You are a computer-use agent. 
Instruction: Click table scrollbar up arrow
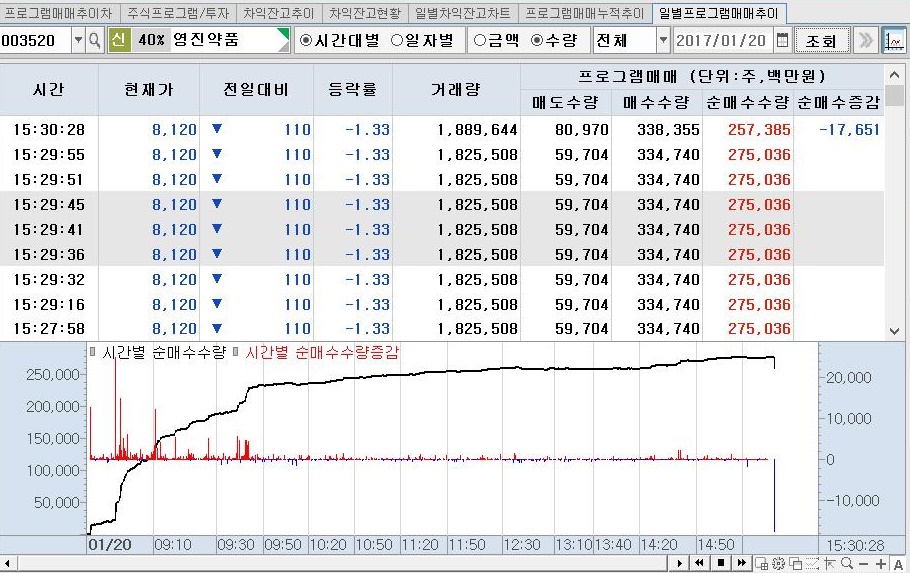click(894, 75)
